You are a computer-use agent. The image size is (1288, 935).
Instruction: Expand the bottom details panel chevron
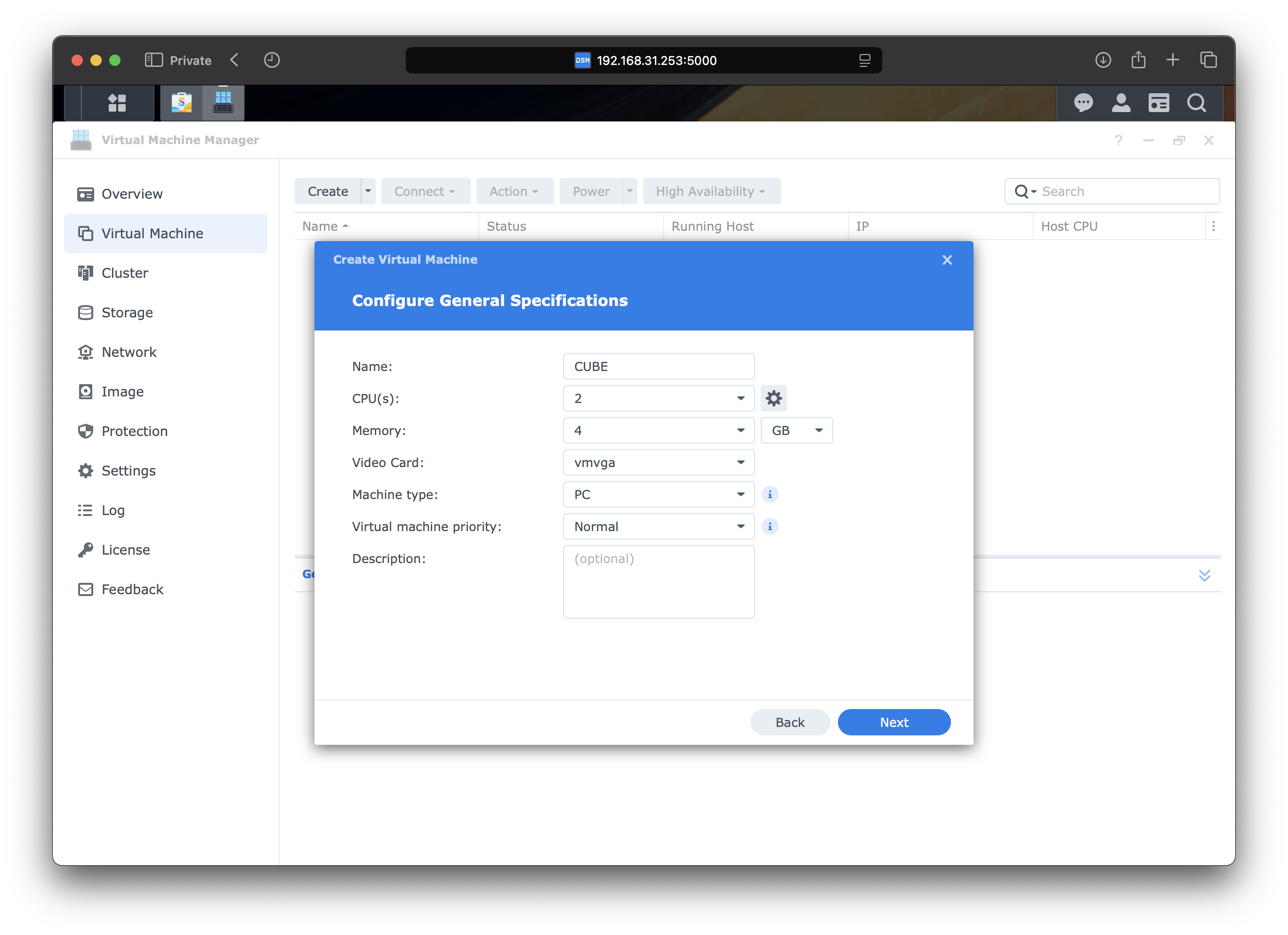(x=1204, y=575)
